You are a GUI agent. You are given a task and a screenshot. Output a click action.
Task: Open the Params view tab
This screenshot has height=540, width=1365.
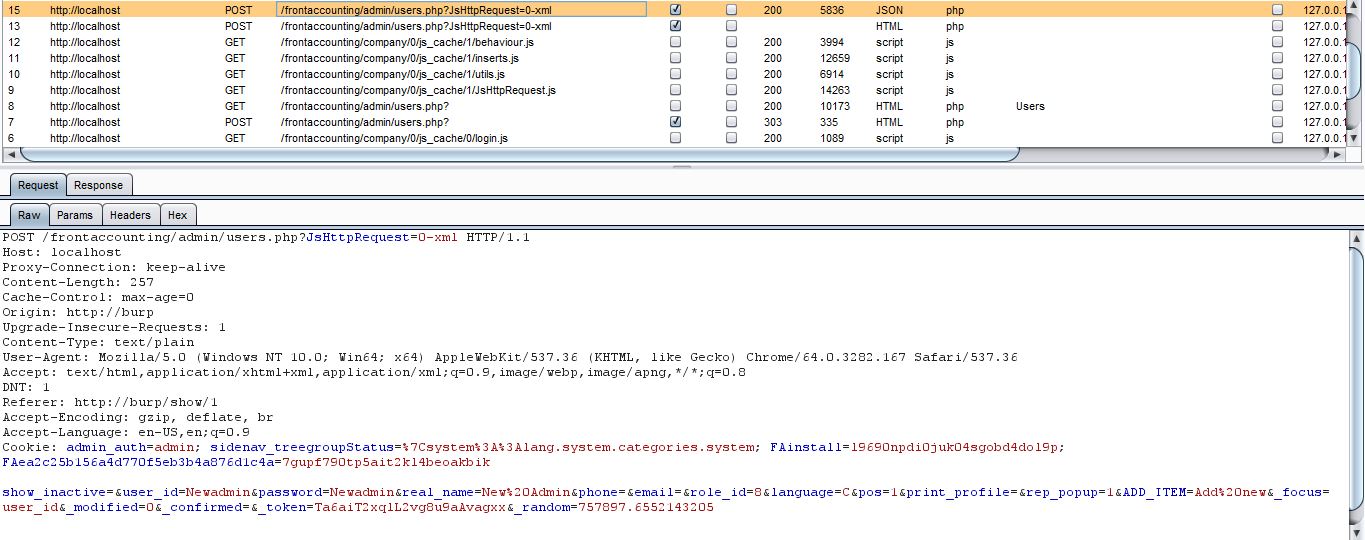tap(75, 215)
